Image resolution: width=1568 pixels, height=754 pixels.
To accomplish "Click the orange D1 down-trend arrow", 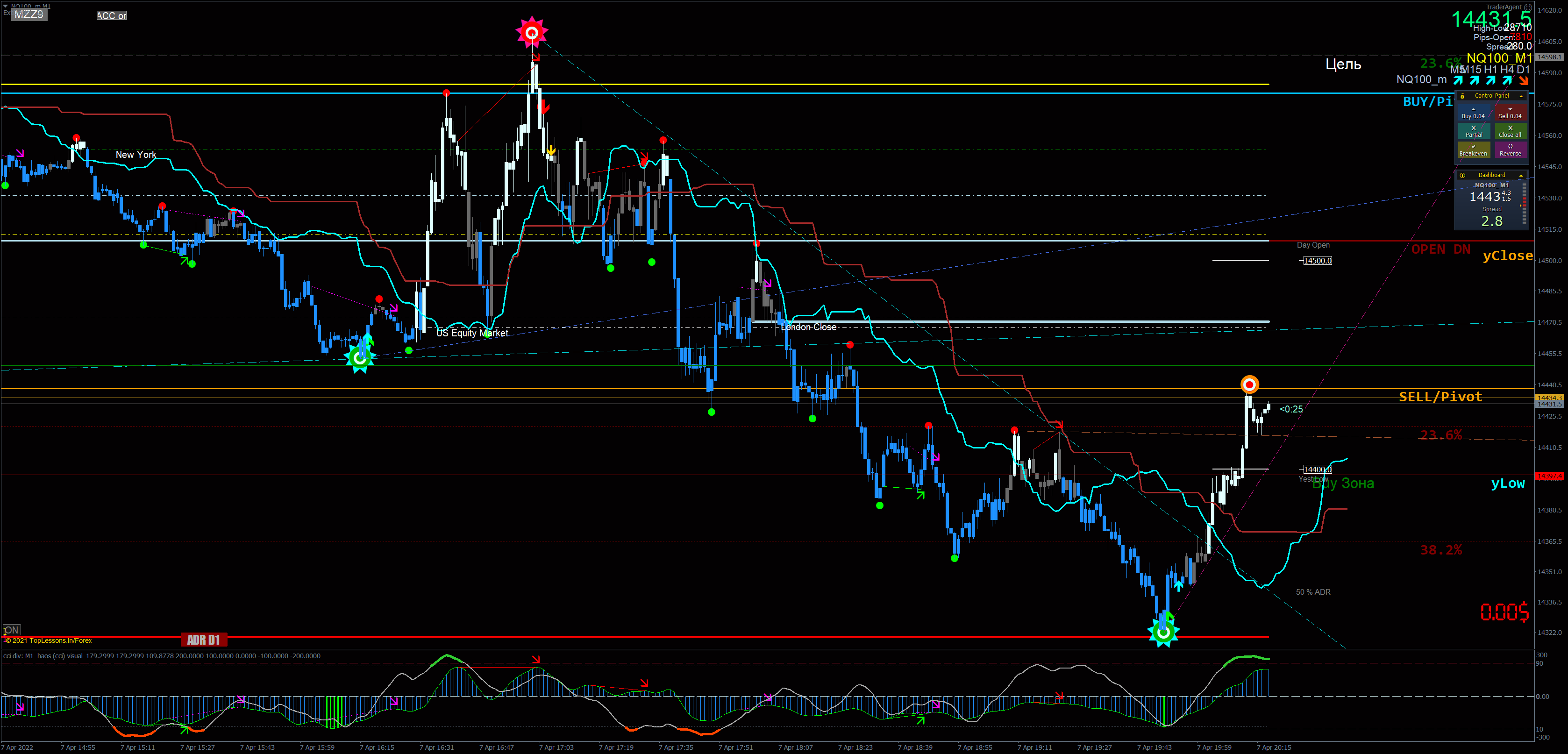I will tap(1523, 80).
